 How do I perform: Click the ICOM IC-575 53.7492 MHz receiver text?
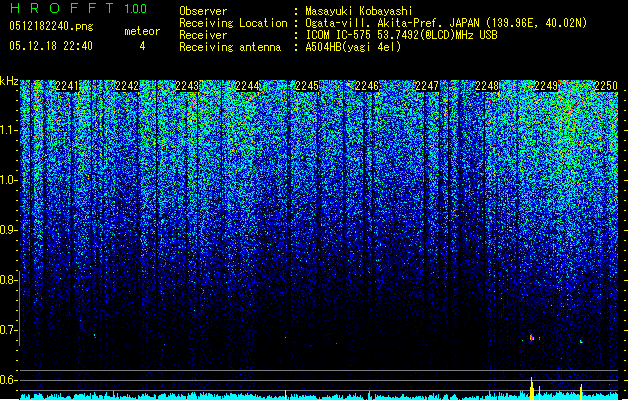click(402, 35)
